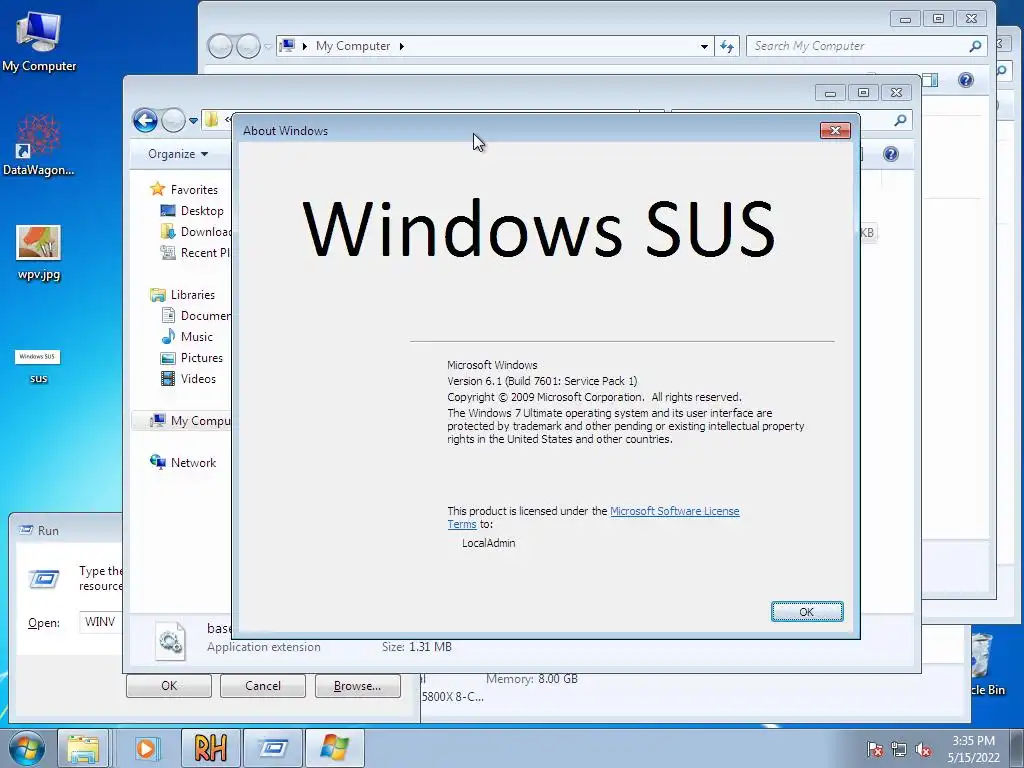The height and width of the screenshot is (768, 1024).
Task: Open Windows Explorer from taskbar
Action: click(84, 748)
